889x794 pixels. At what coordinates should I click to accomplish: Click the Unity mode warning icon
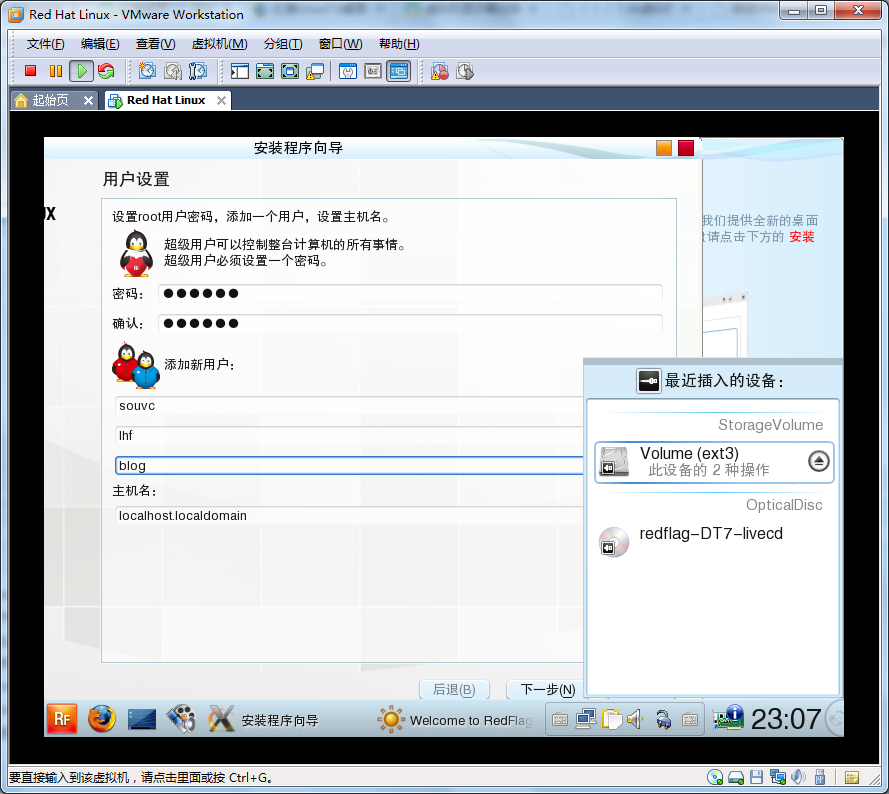click(x=315, y=71)
